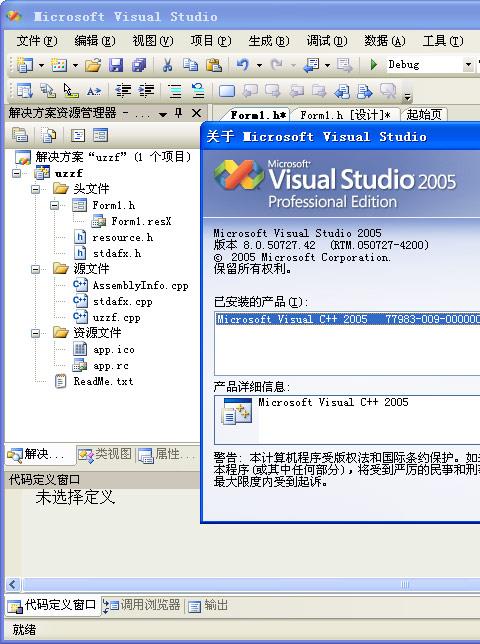This screenshot has width=480, height=644.
Task: Switch to Form1.h [设计] tab
Action: coord(345,115)
